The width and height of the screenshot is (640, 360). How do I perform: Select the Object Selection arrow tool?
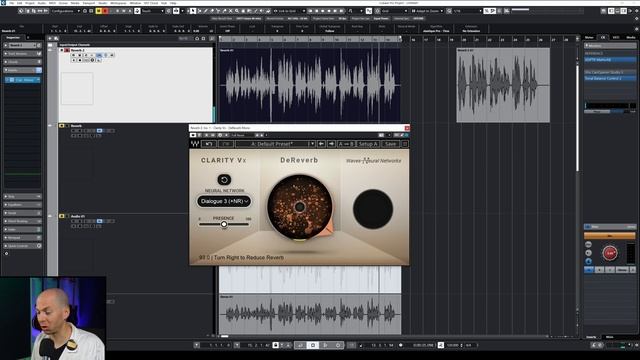pyautogui.click(x=193, y=11)
